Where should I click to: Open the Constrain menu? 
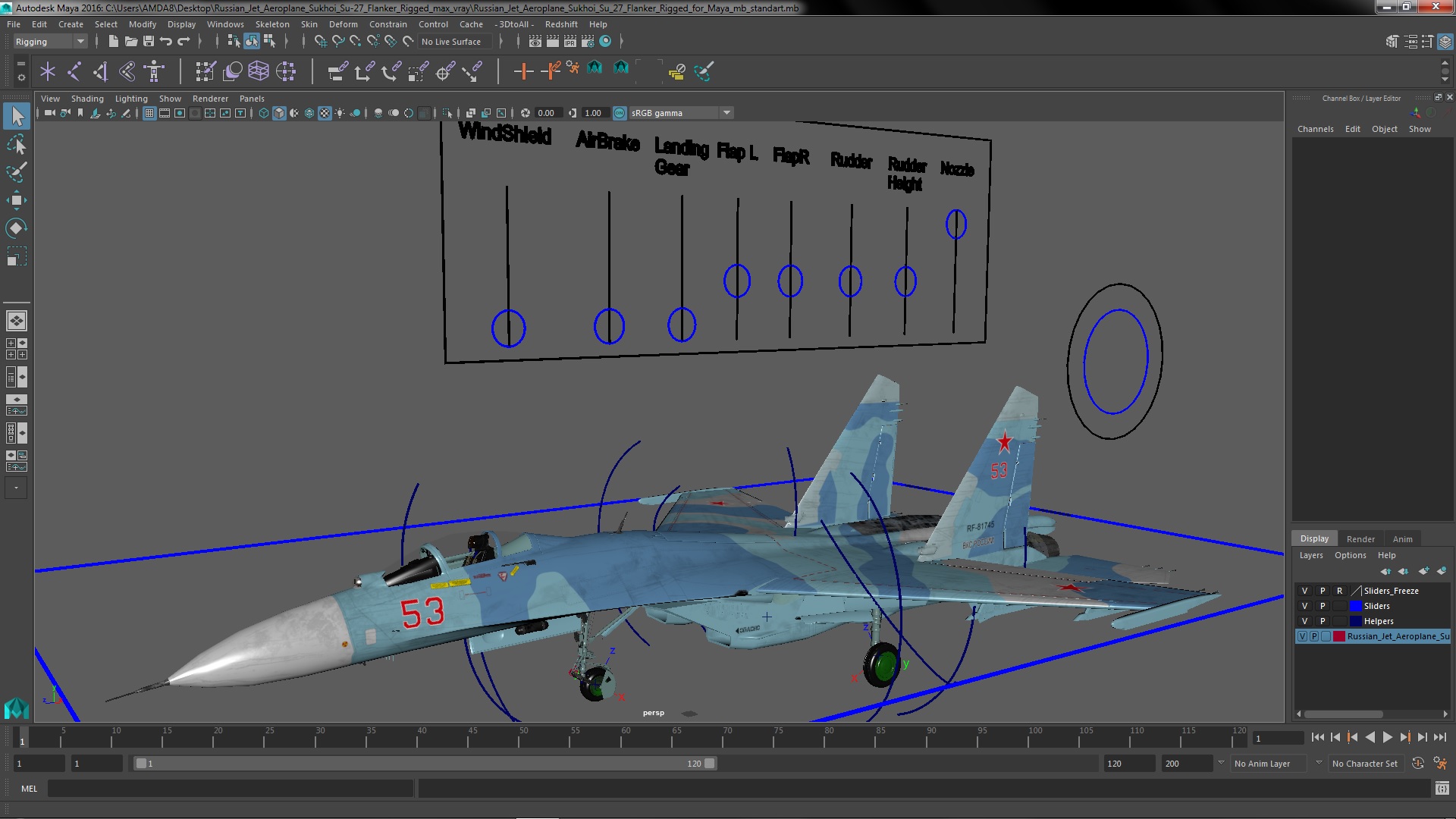388,24
